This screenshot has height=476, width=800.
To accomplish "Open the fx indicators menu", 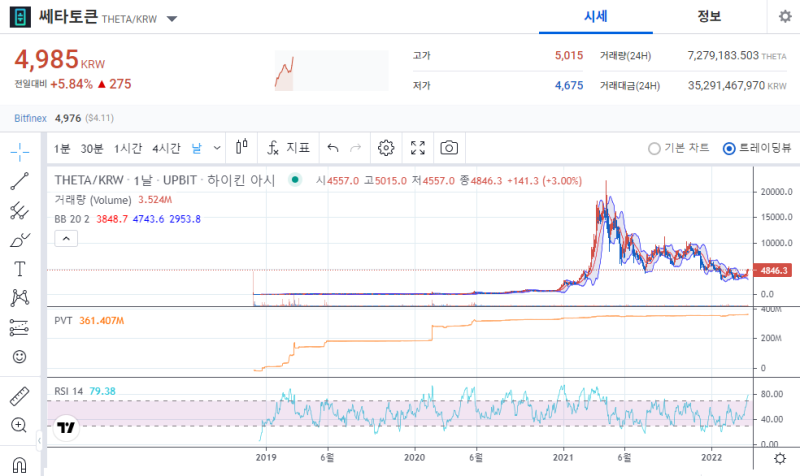I will (288, 148).
